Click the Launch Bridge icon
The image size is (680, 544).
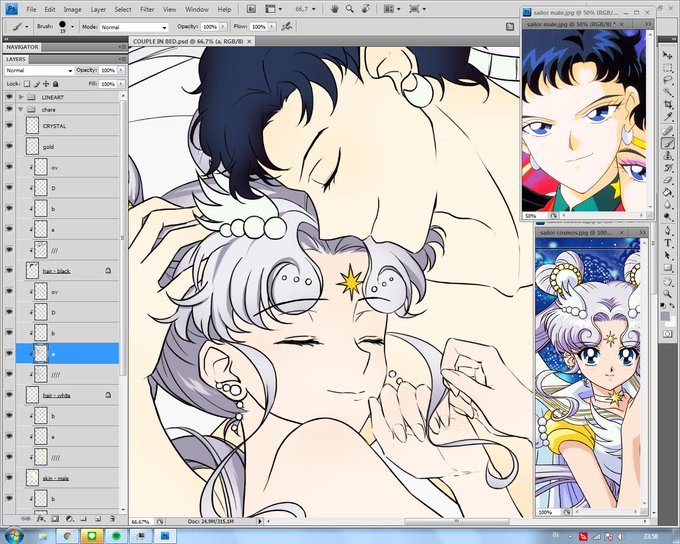tap(251, 9)
